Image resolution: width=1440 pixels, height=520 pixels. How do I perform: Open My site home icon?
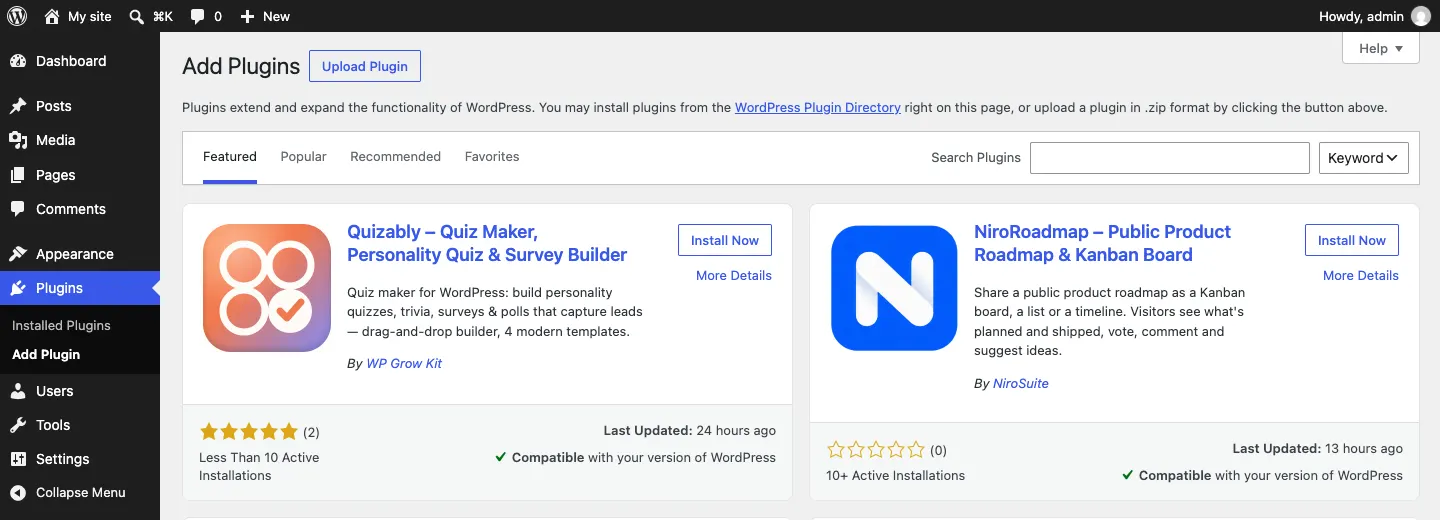[x=52, y=16]
